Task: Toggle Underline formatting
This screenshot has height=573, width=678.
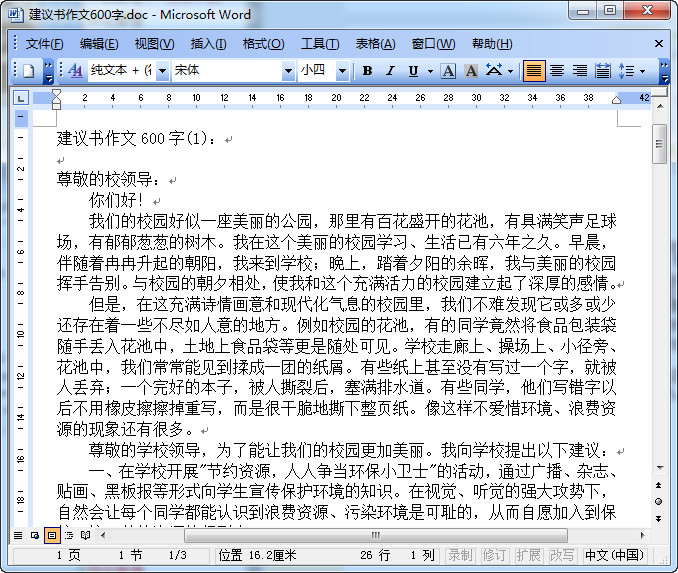Action: pos(413,71)
